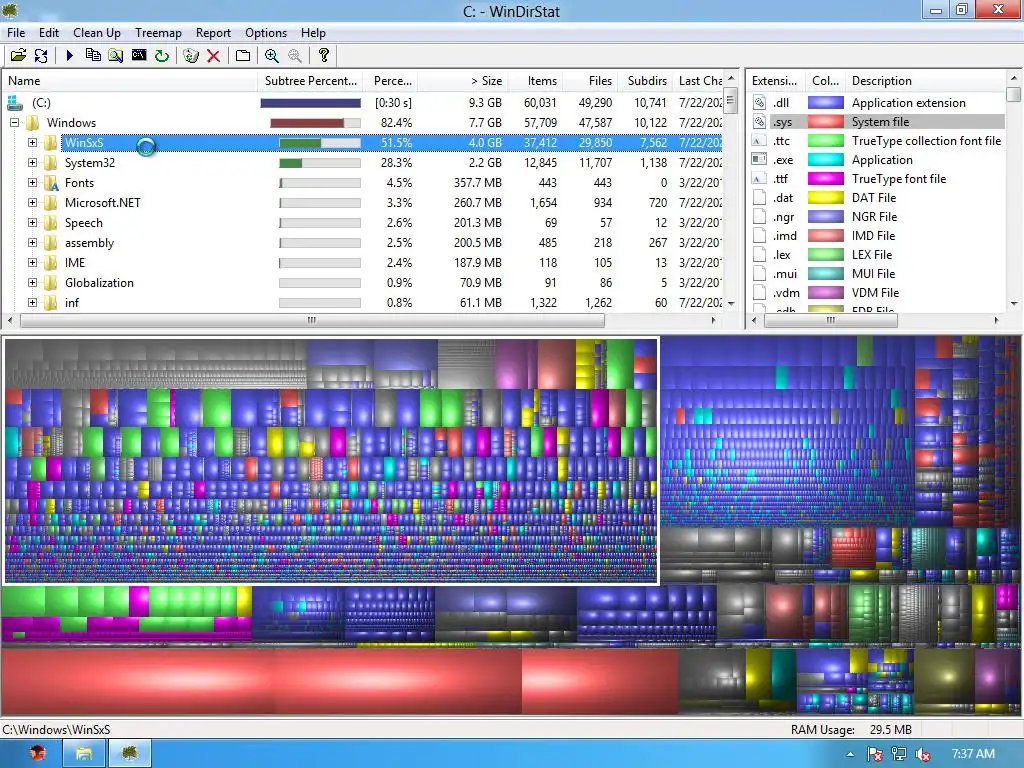Click the '260.7 MB' size value

tap(477, 202)
